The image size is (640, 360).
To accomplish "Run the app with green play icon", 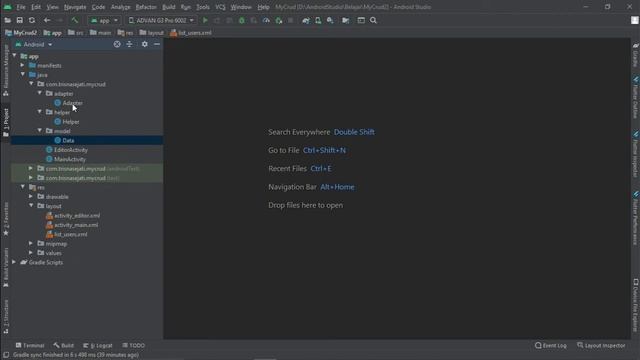I will pyautogui.click(x=205, y=20).
